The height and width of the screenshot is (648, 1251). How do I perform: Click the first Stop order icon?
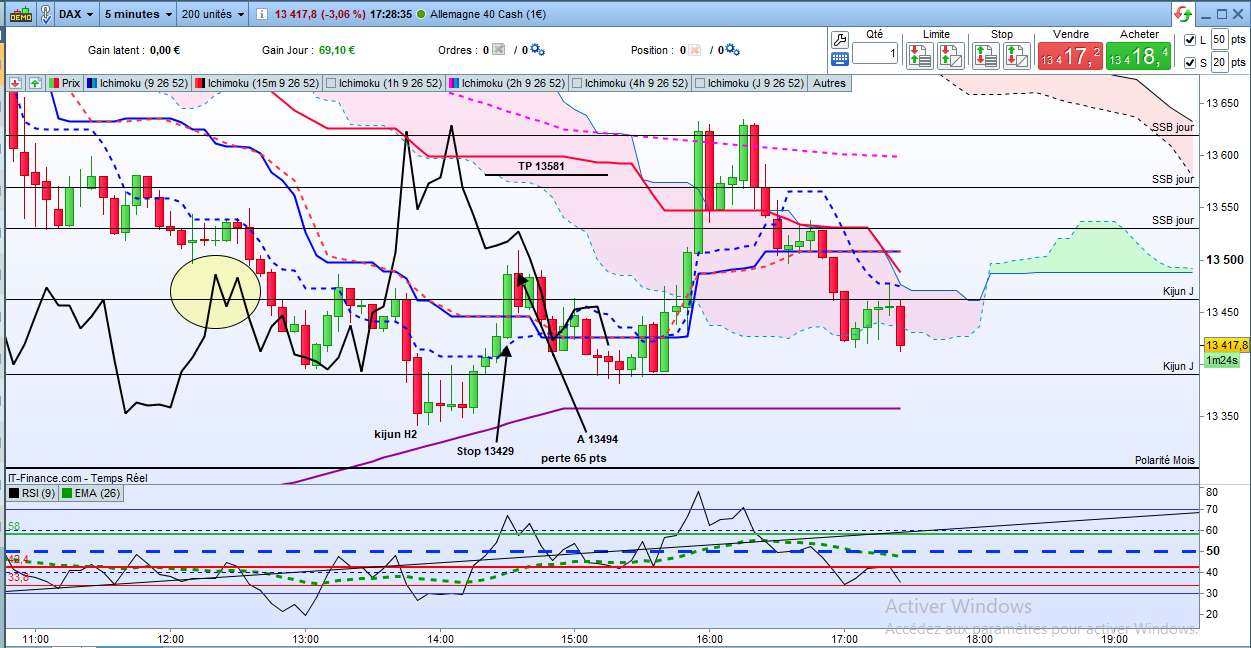(985, 56)
